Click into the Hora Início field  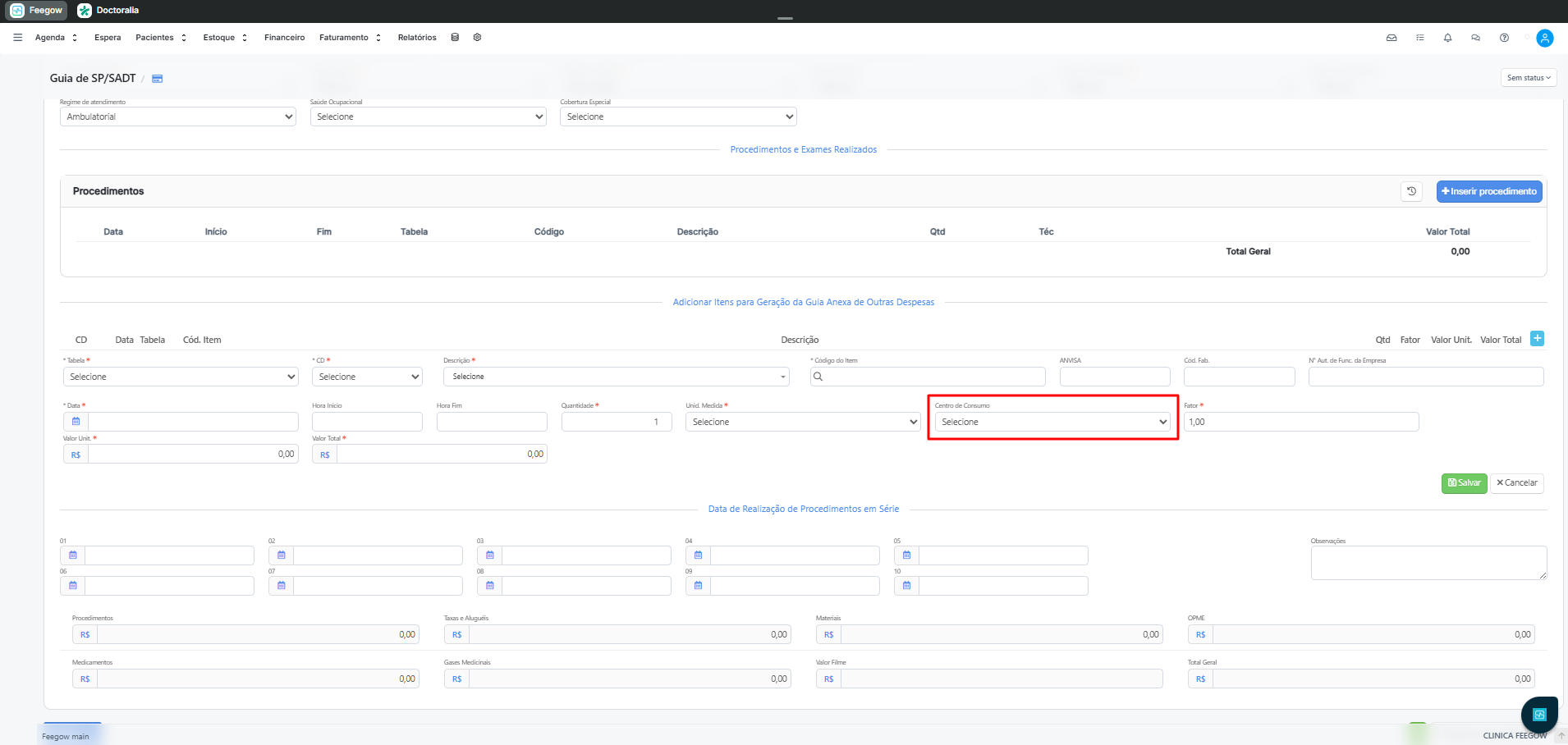click(x=367, y=422)
